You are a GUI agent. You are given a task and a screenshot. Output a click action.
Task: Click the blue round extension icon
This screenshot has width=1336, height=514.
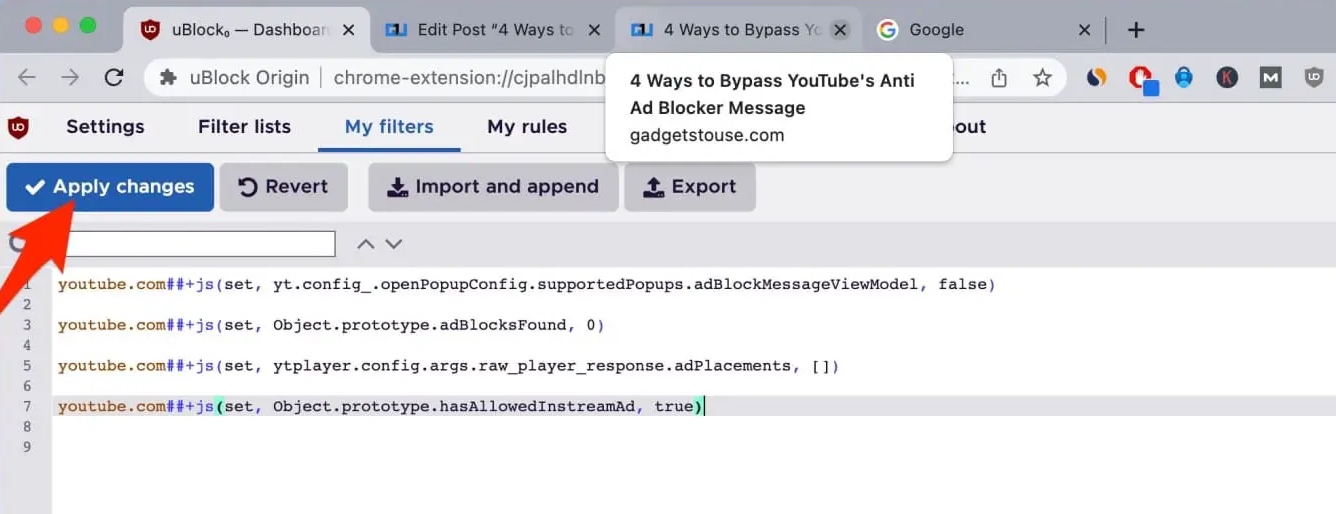[x=1184, y=77]
